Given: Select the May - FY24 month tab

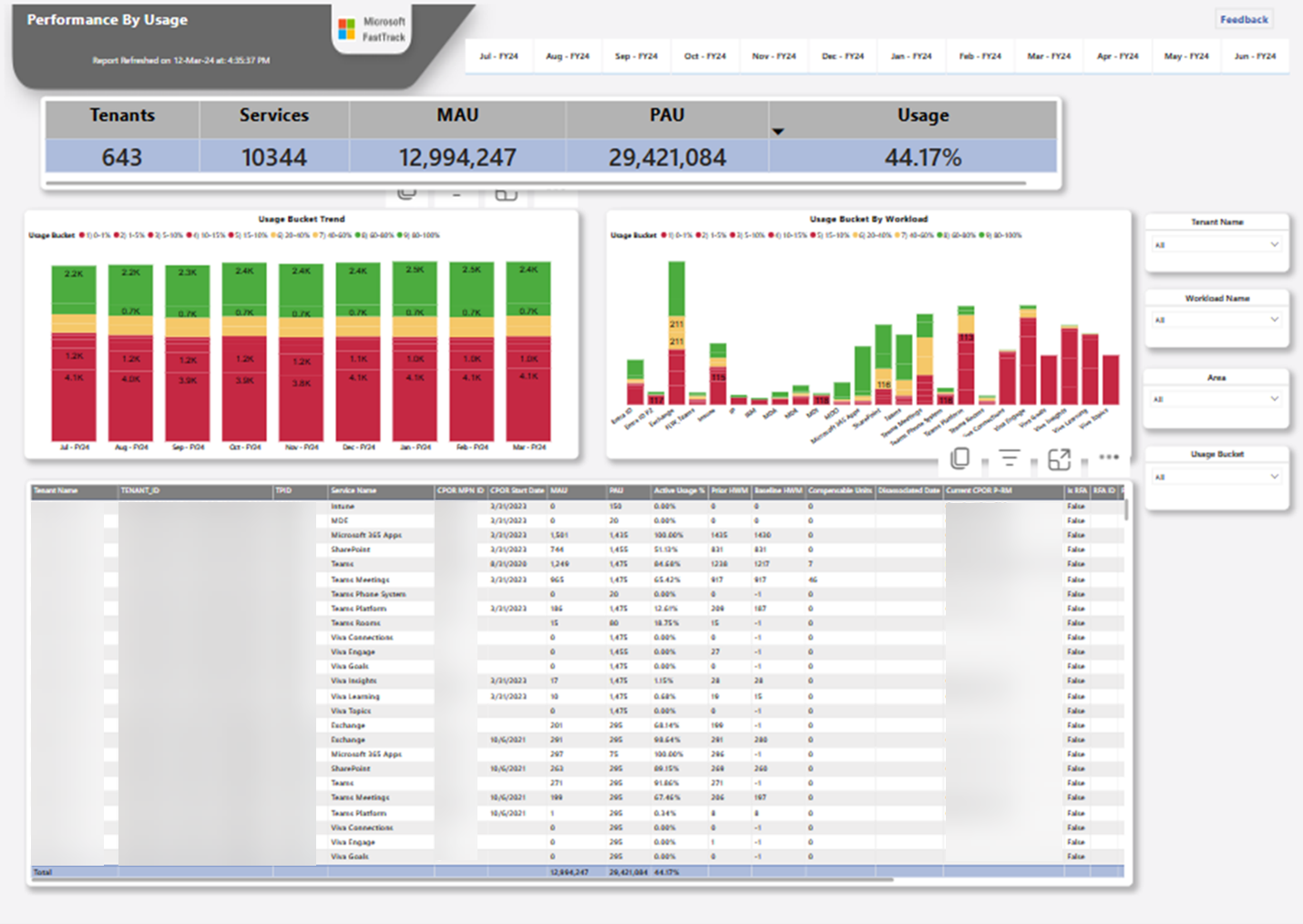Looking at the screenshot, I should pyautogui.click(x=1186, y=56).
